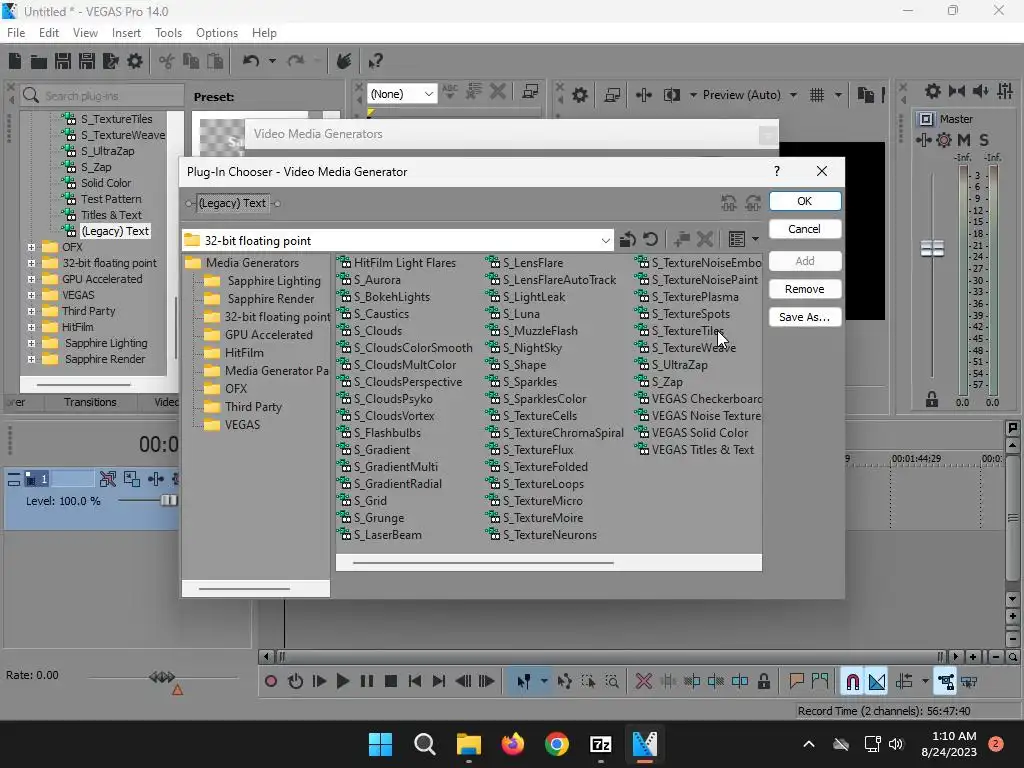This screenshot has width=1024, height=768.
Task: Click Save As... in Plug-In Chooser
Action: click(x=805, y=317)
